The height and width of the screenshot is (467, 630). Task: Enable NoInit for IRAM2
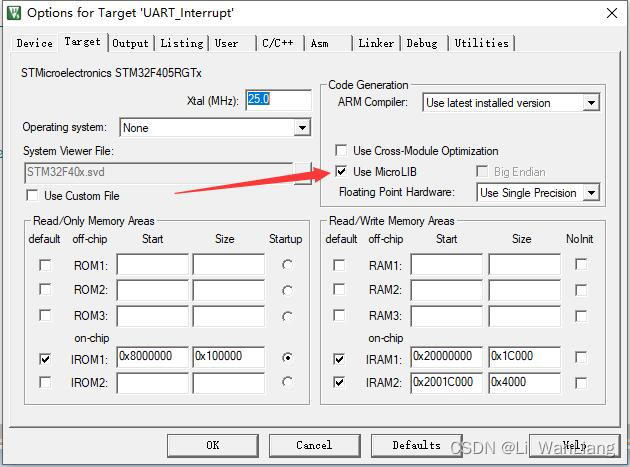581,383
